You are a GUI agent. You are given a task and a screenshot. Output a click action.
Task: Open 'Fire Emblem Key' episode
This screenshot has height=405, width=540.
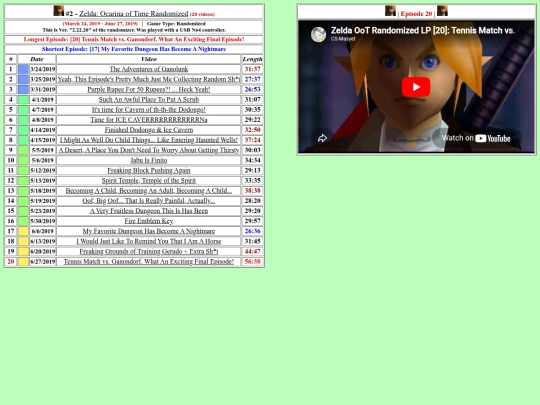[149, 221]
